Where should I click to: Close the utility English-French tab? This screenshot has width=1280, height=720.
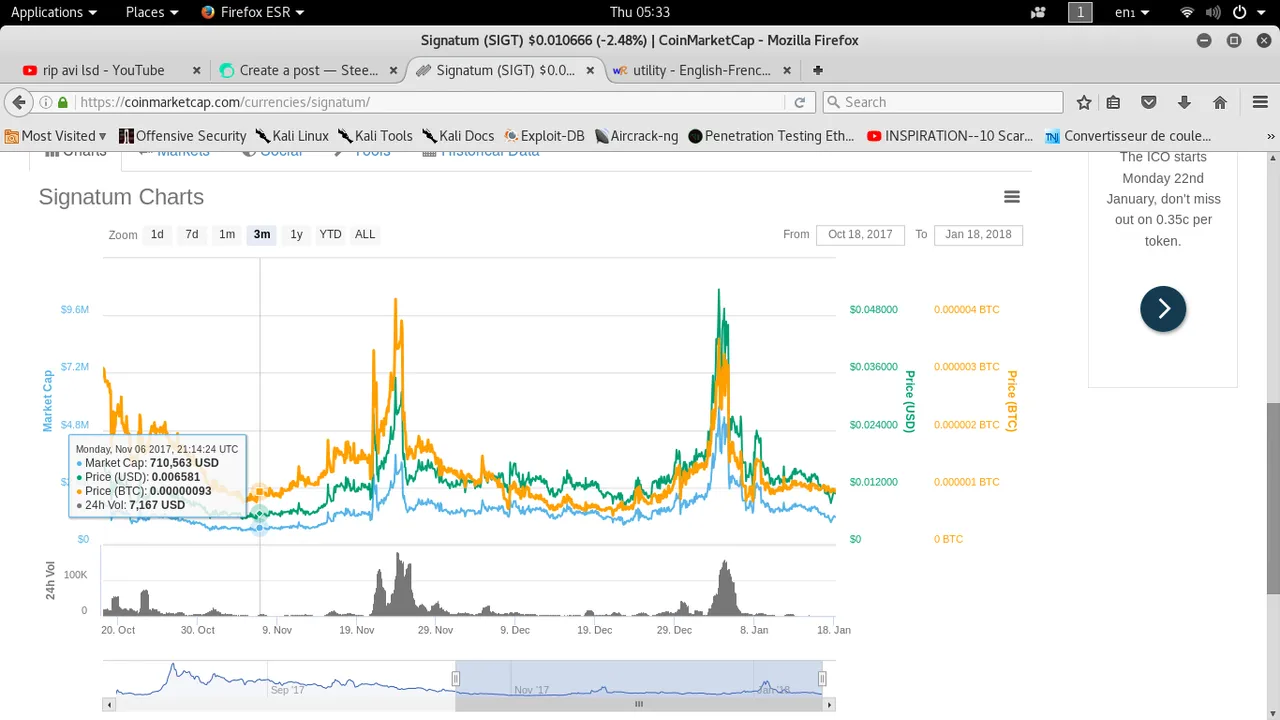pyautogui.click(x=788, y=70)
